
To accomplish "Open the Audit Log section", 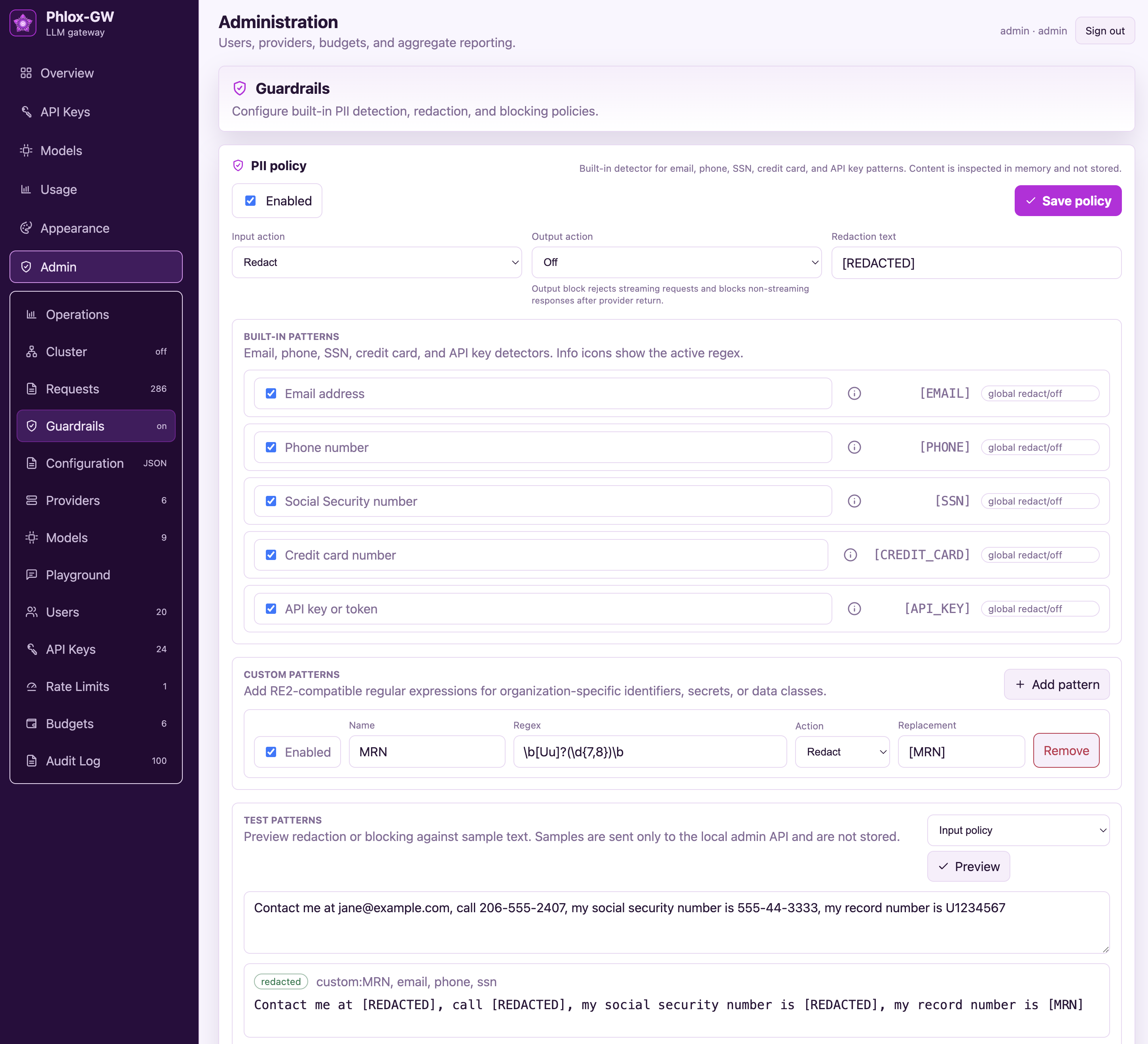I will coord(96,760).
